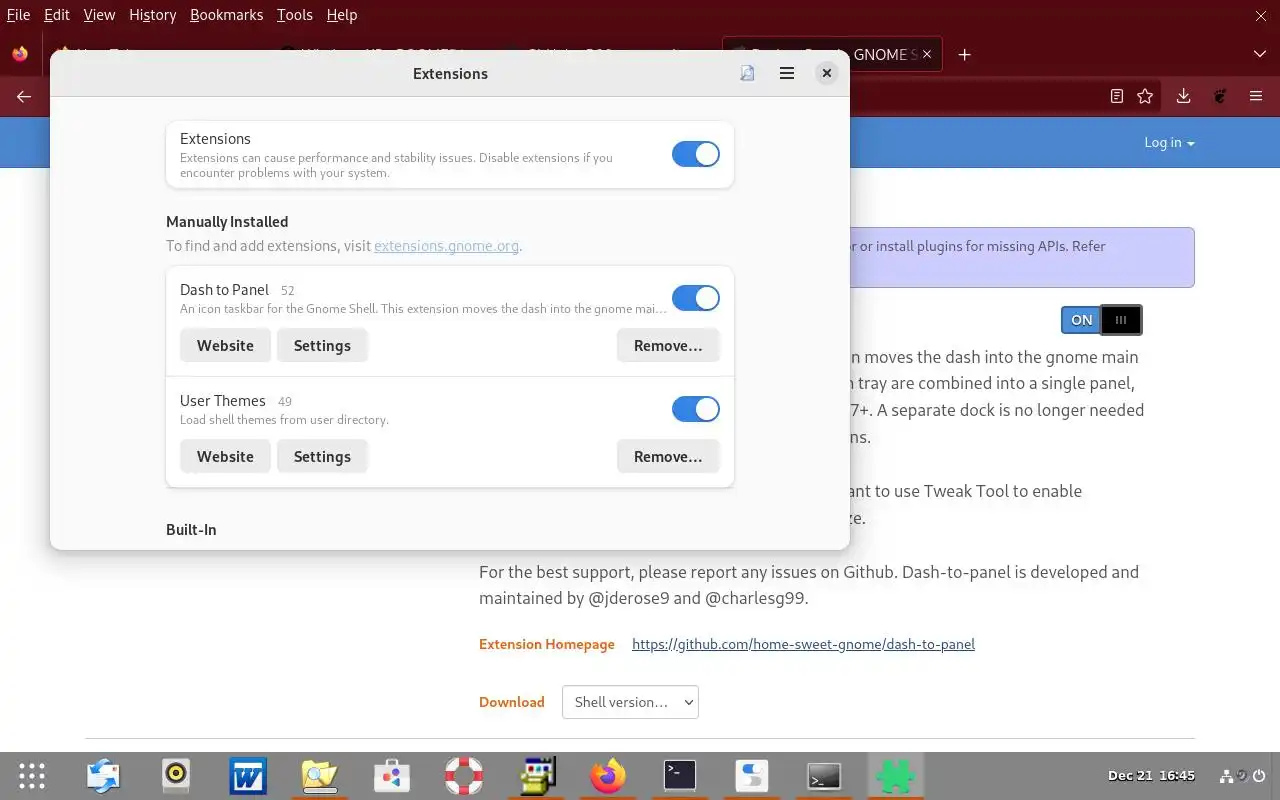The width and height of the screenshot is (1280, 800).
Task: Disable the User Themes extension switch
Action: [696, 409]
